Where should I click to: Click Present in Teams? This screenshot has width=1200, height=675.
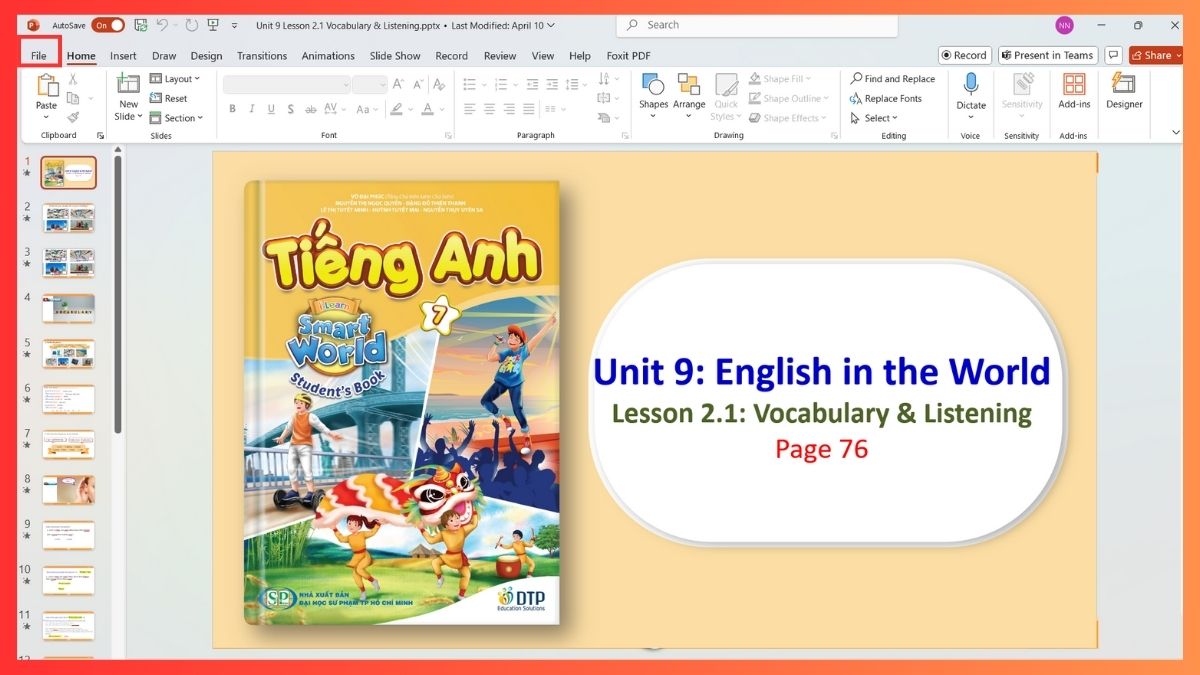tap(1047, 55)
